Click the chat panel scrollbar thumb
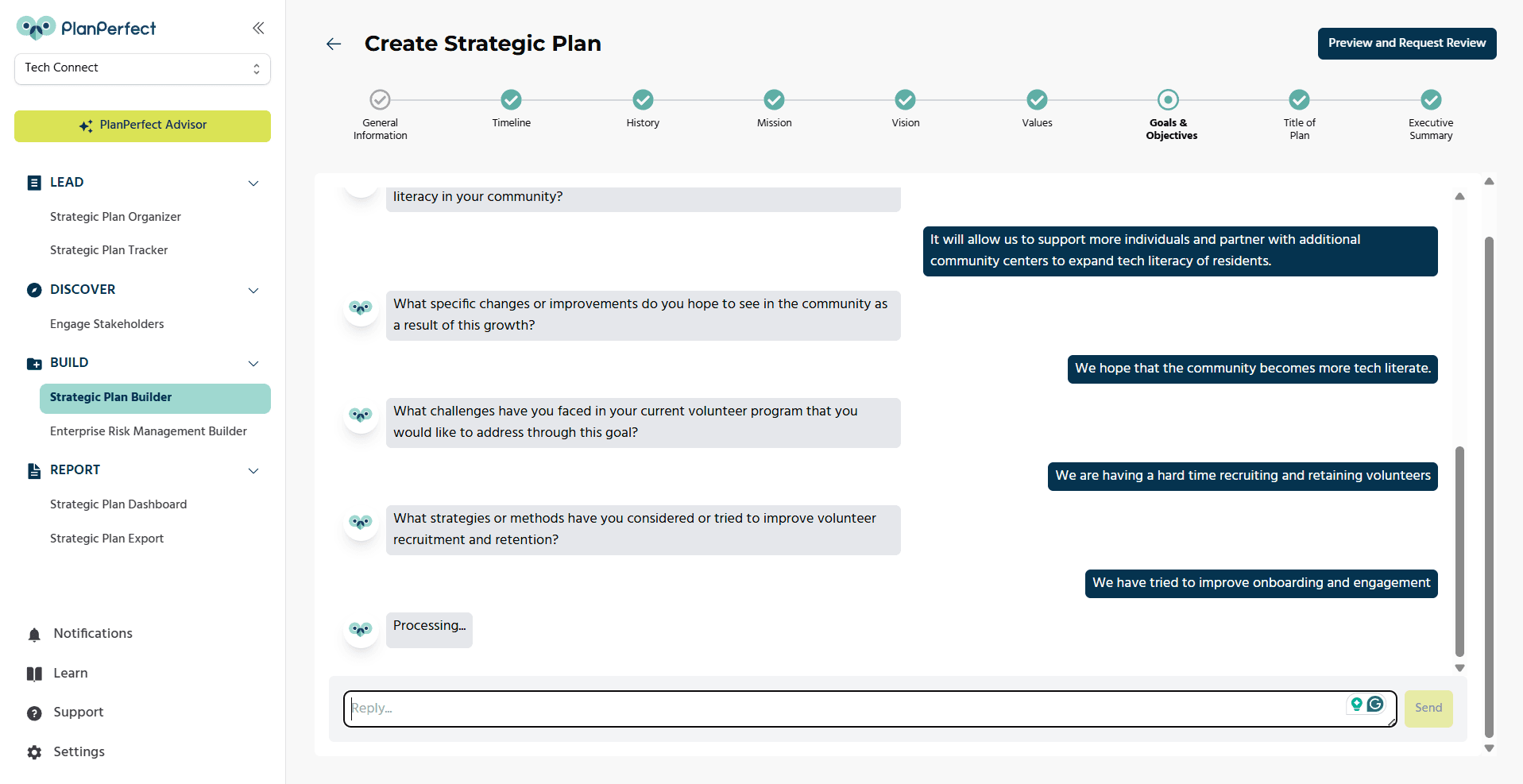 pos(1459,551)
